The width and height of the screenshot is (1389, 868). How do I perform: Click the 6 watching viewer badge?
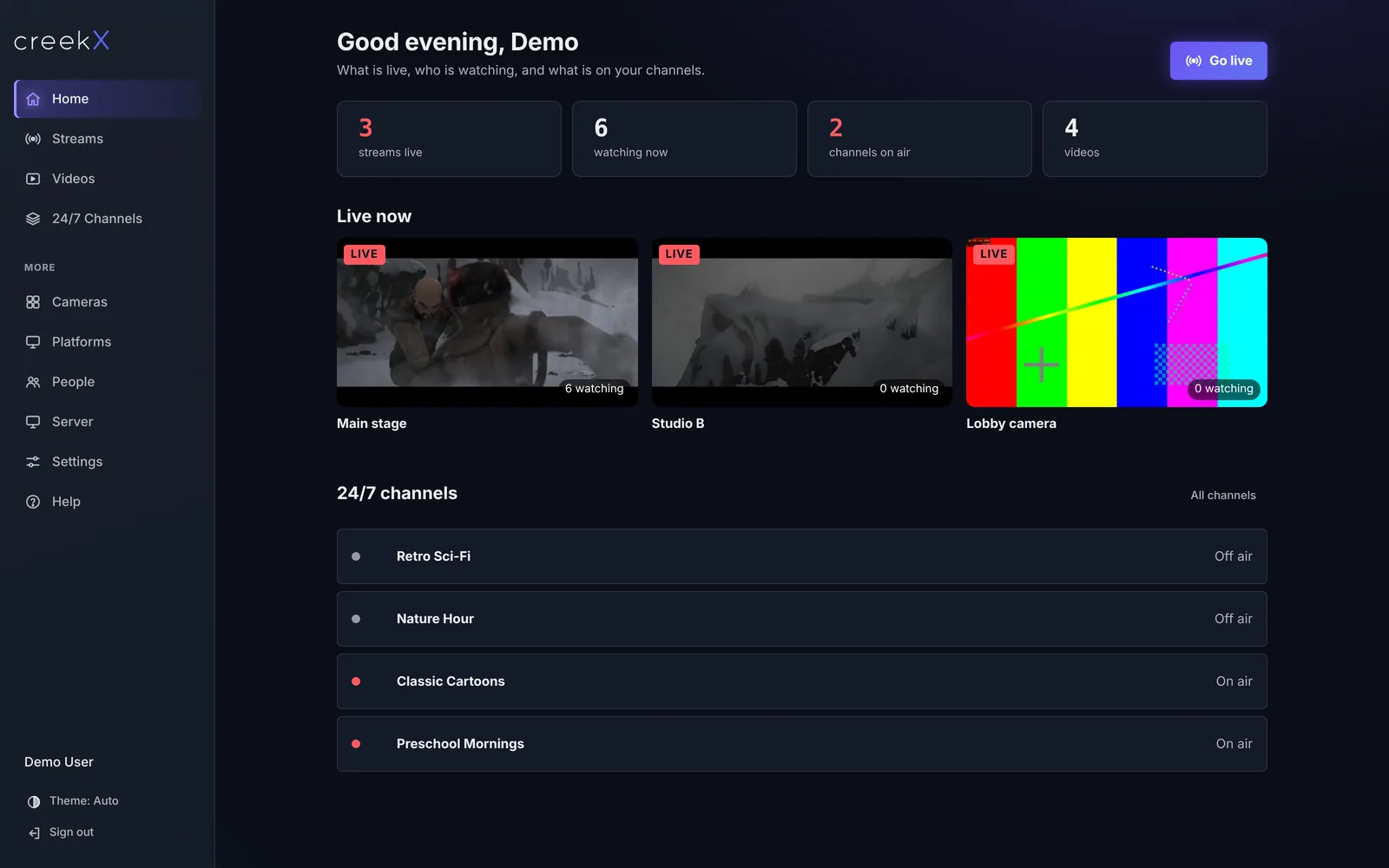pos(595,389)
